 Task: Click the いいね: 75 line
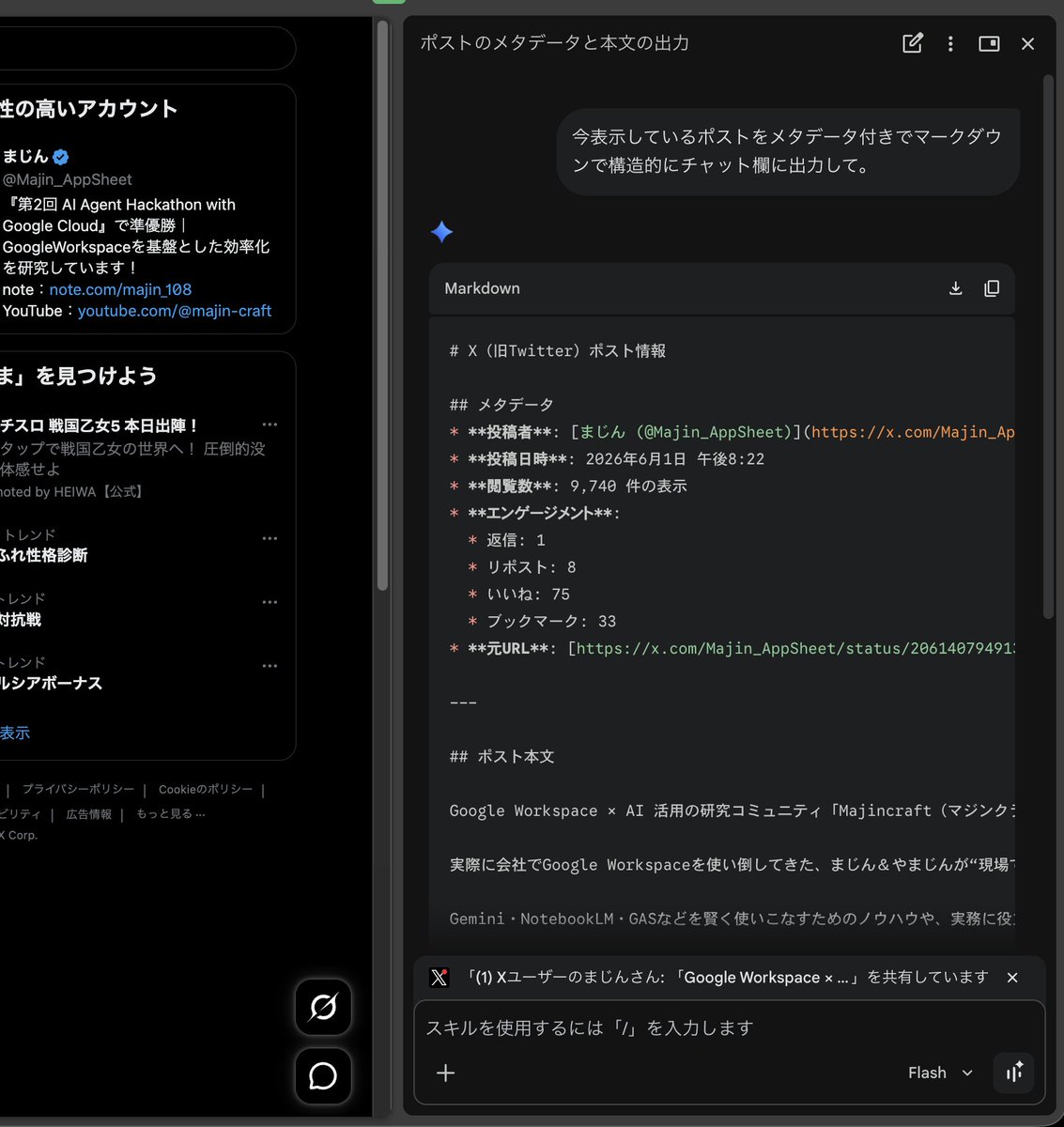519,594
